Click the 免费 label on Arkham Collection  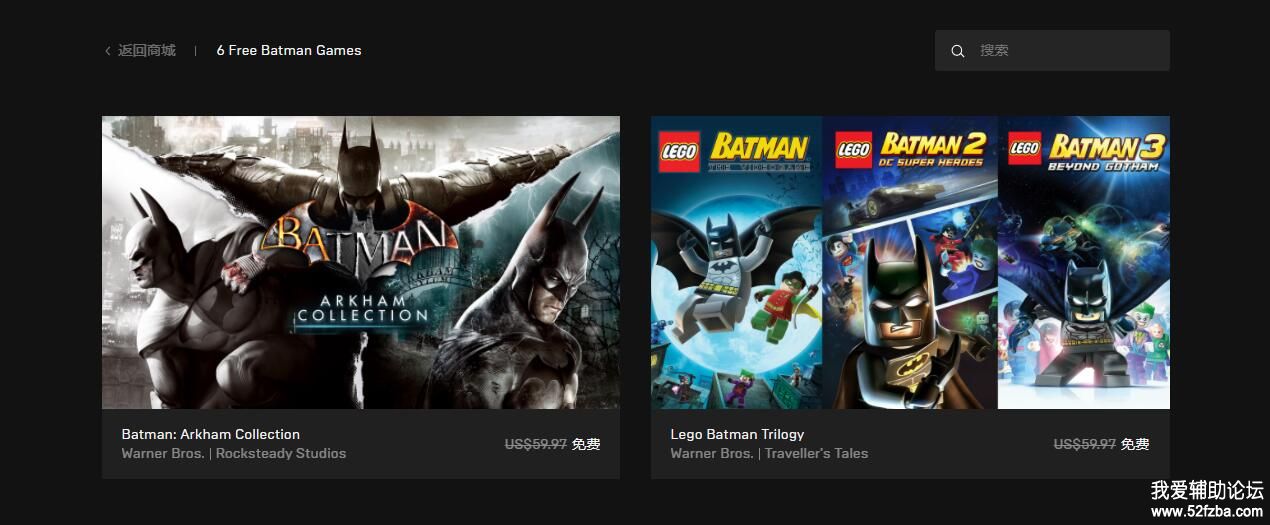pyautogui.click(x=586, y=444)
